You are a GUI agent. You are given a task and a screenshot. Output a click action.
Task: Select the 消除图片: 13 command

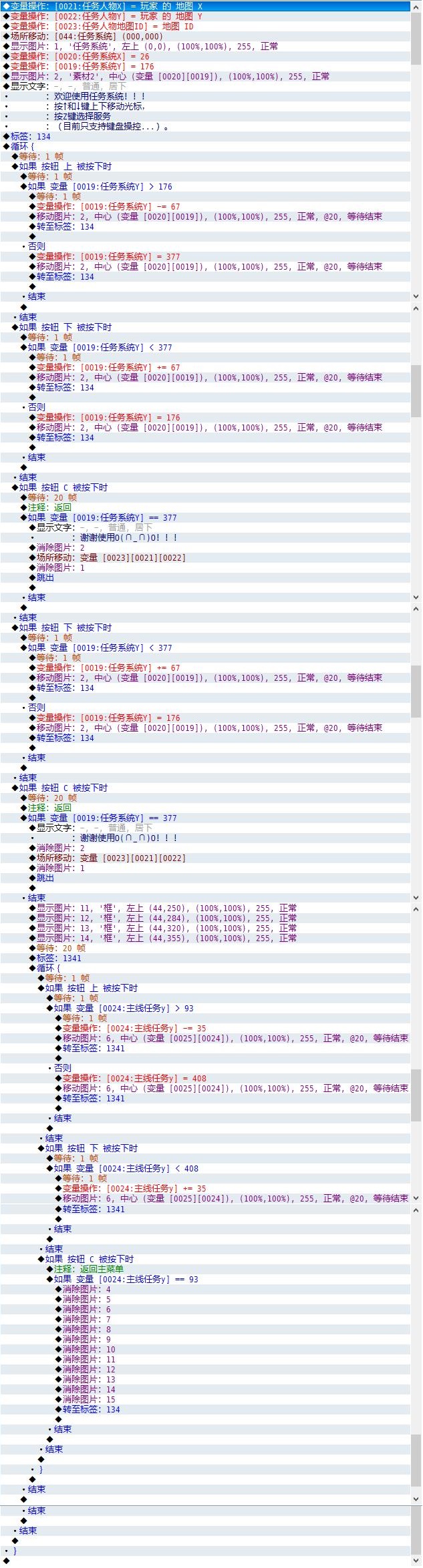(x=205, y=1379)
